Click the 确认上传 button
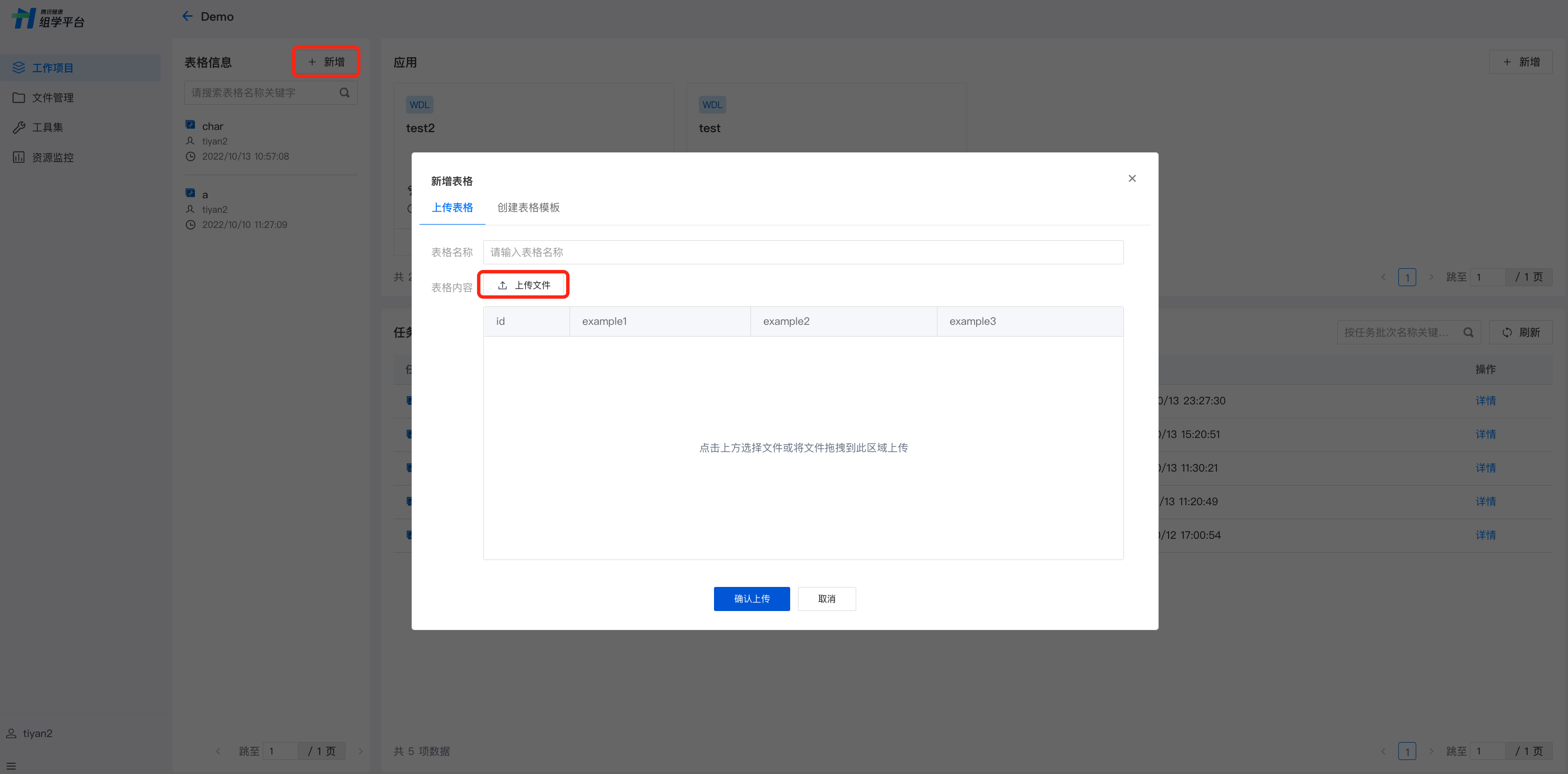Viewport: 1568px width, 774px height. point(751,599)
